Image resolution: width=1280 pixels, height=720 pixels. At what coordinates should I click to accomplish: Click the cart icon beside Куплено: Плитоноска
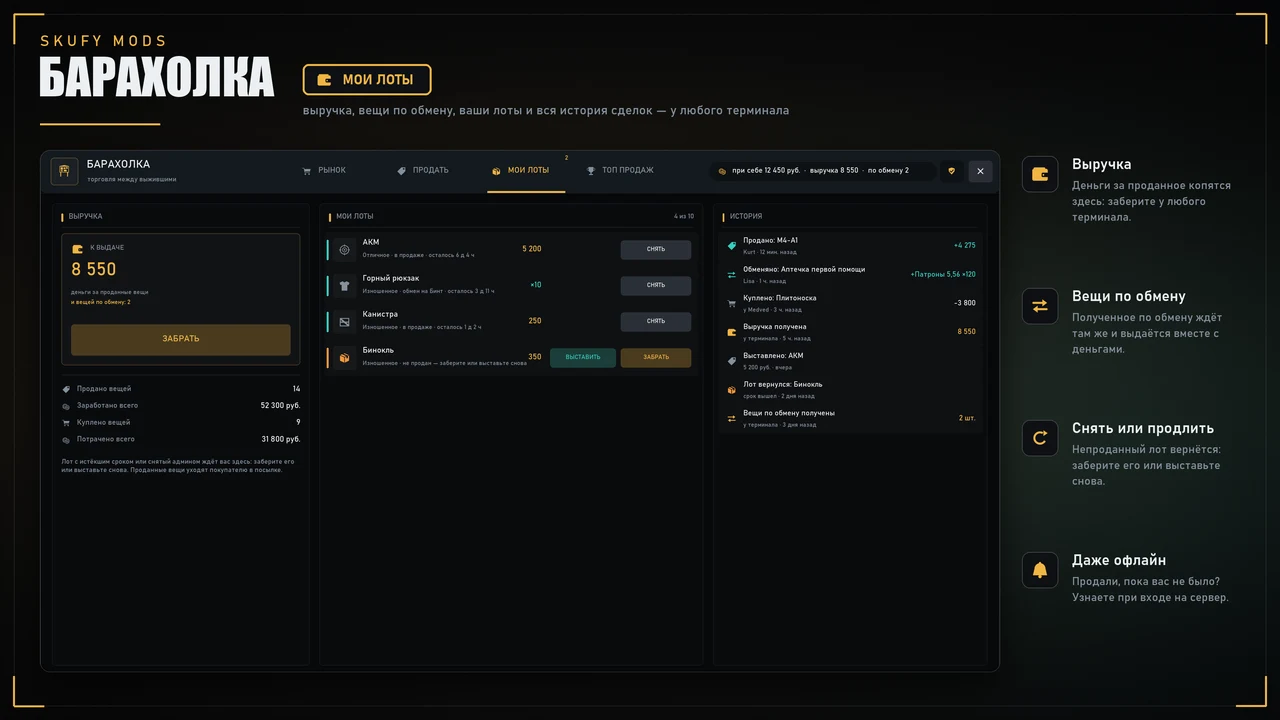tap(732, 303)
